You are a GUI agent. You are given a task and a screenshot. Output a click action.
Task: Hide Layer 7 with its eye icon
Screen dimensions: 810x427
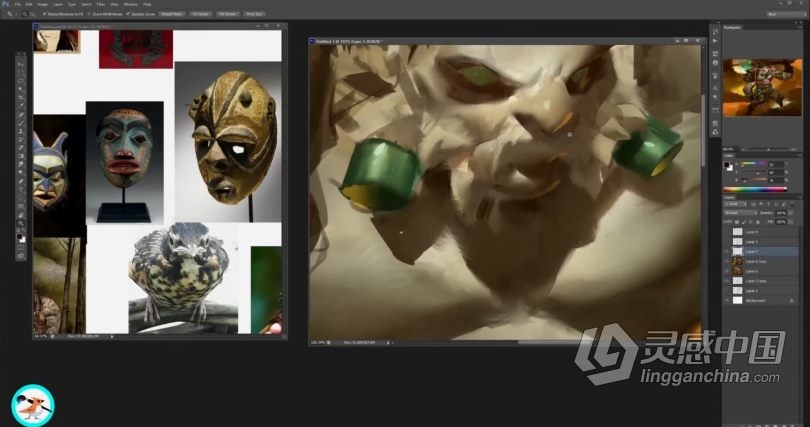click(x=728, y=251)
